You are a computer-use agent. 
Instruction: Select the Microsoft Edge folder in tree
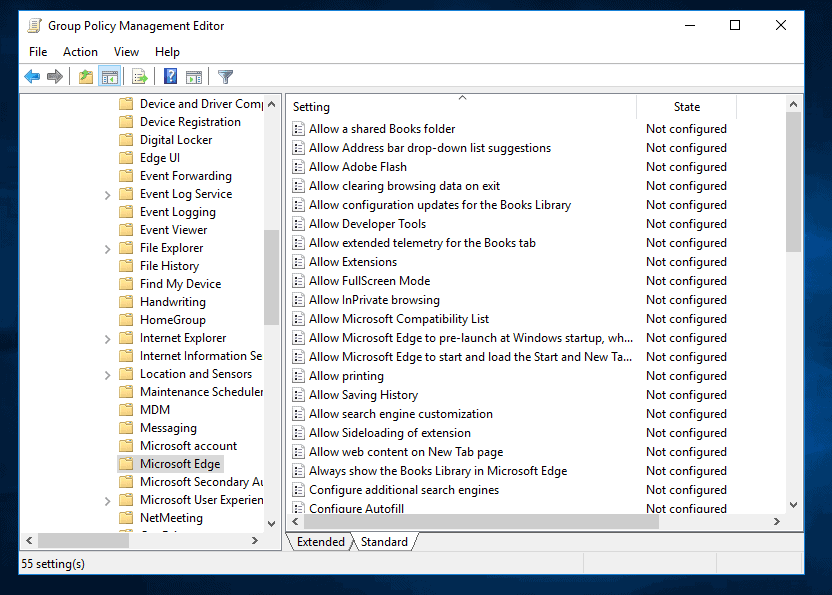[180, 464]
